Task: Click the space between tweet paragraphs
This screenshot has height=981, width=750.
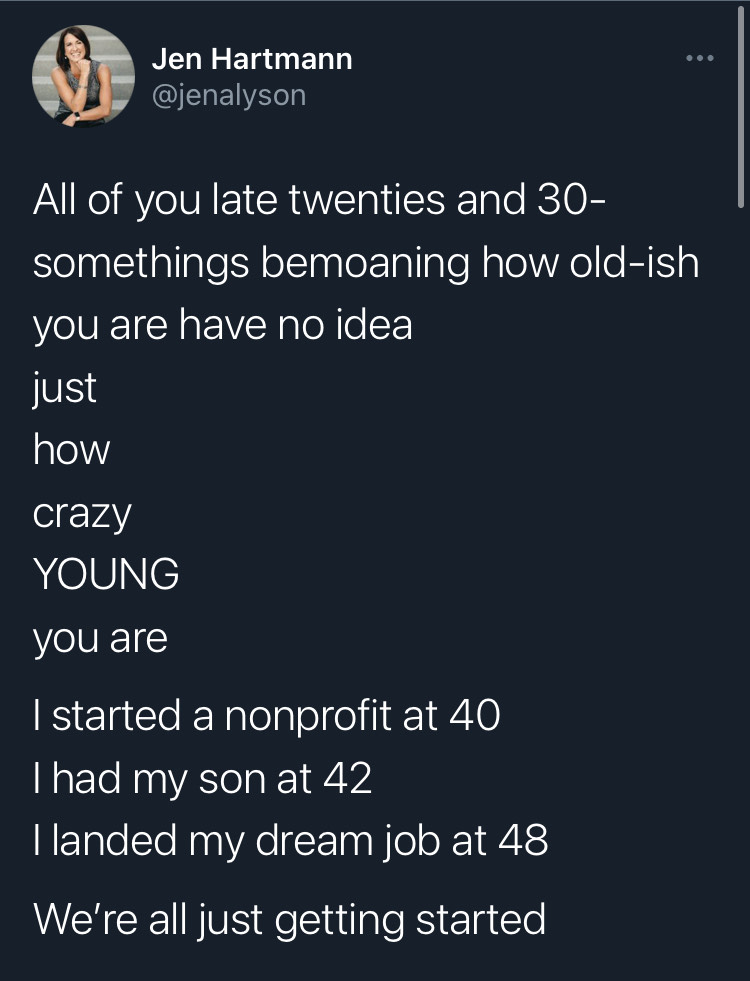Action: pos(375,675)
